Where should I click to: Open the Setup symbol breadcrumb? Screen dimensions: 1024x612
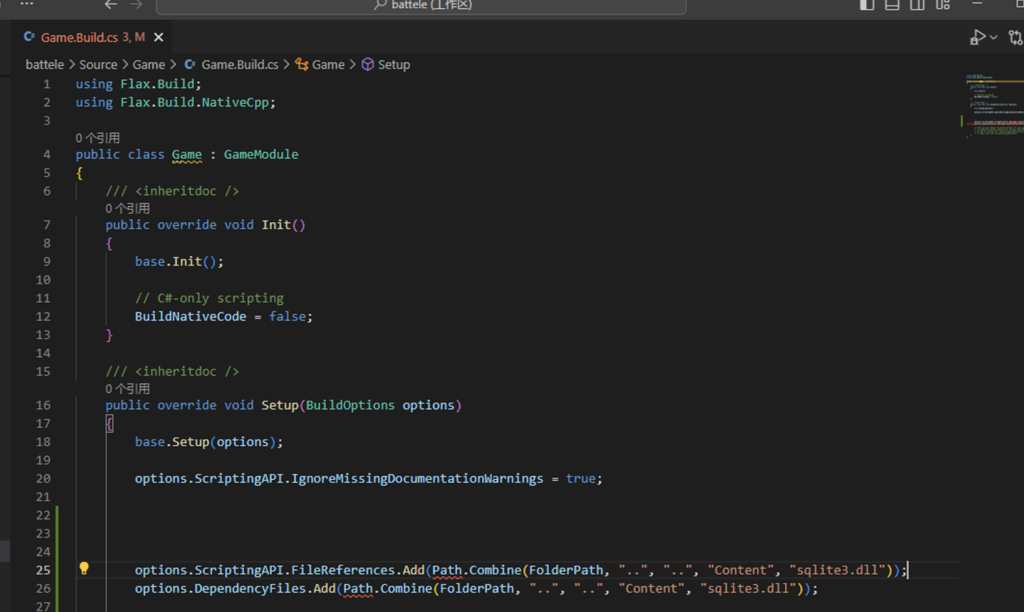pos(392,64)
